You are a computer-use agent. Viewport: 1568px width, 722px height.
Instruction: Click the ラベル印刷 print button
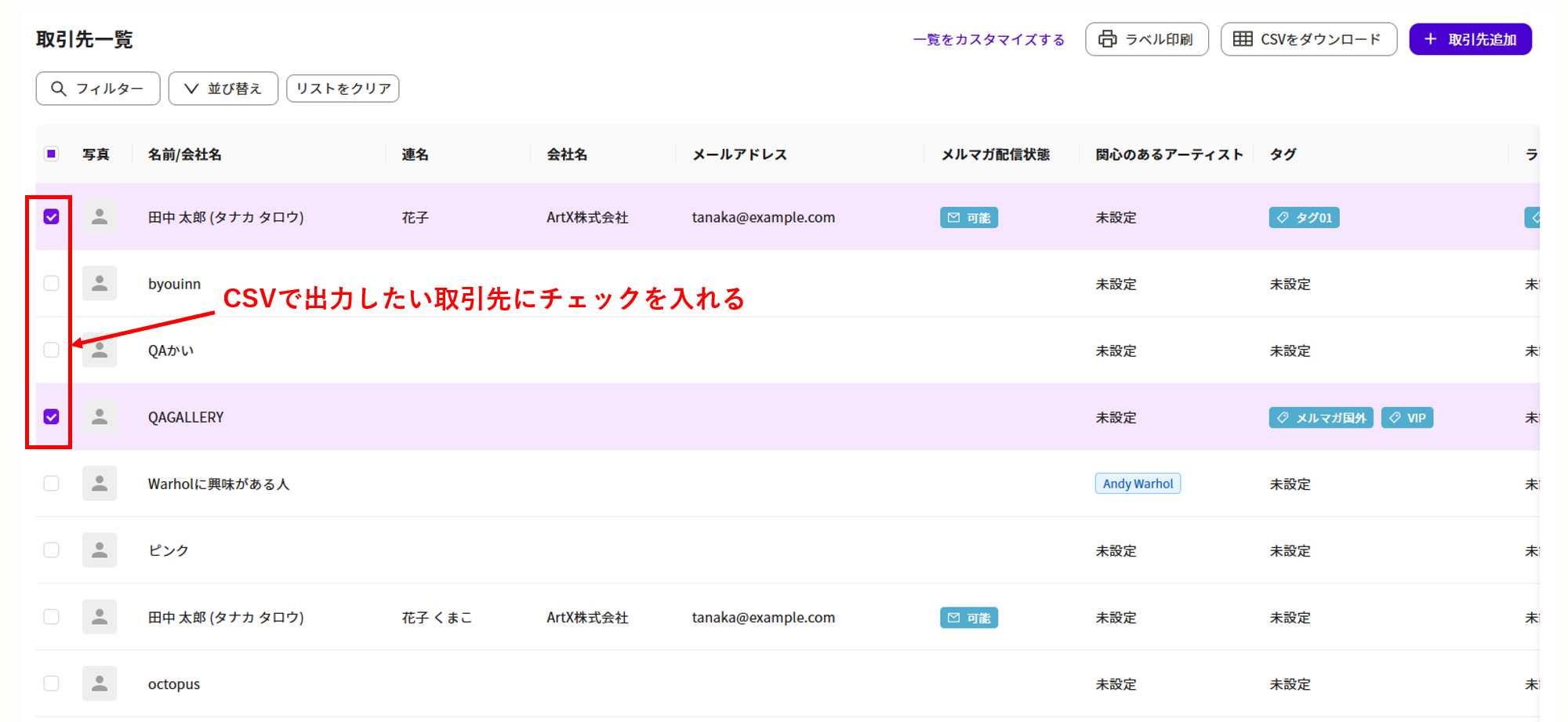point(1147,39)
